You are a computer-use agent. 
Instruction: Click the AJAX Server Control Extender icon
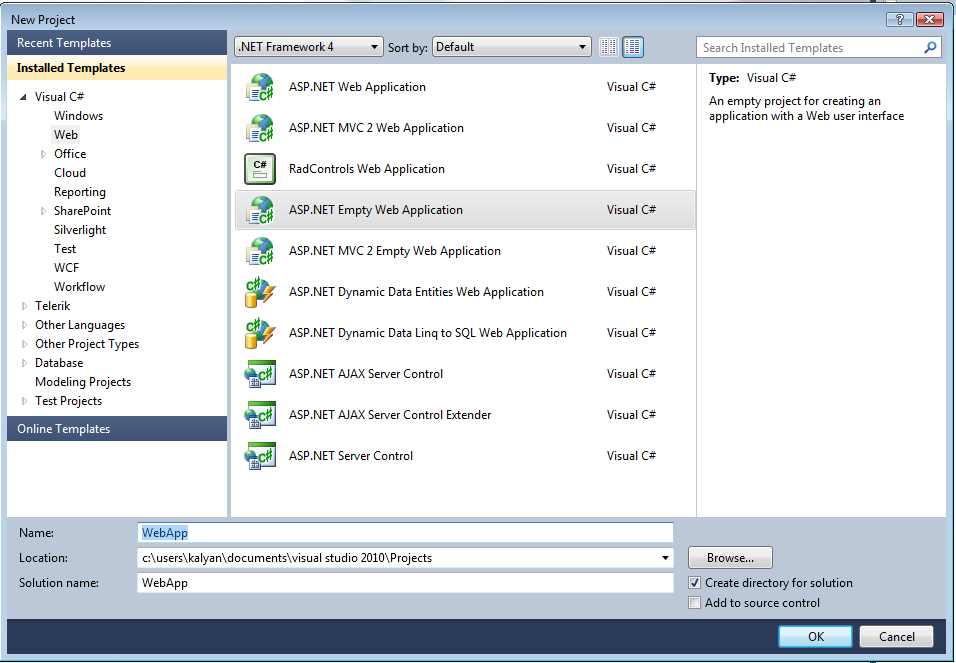pyautogui.click(x=260, y=415)
